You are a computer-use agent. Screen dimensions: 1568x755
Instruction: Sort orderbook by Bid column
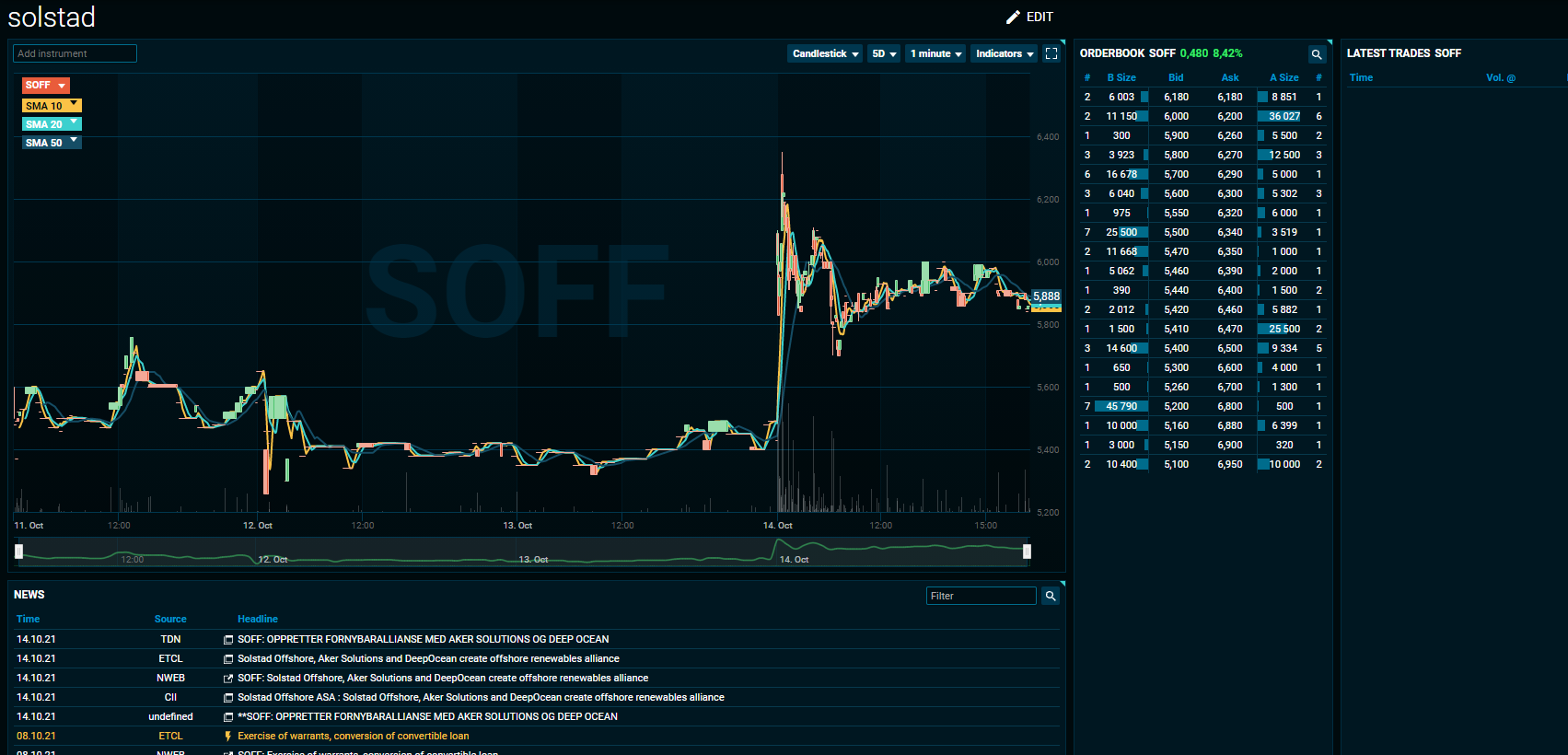click(x=1176, y=77)
